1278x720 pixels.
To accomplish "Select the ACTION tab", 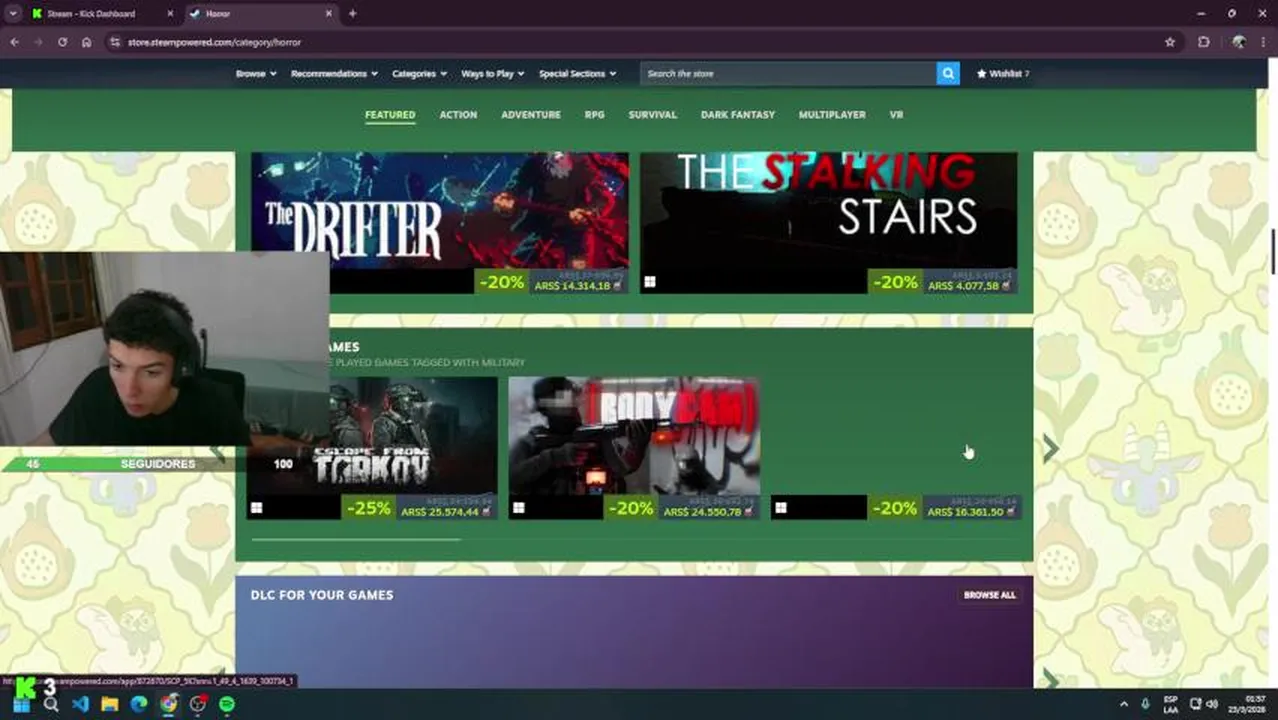I will click(x=458, y=114).
